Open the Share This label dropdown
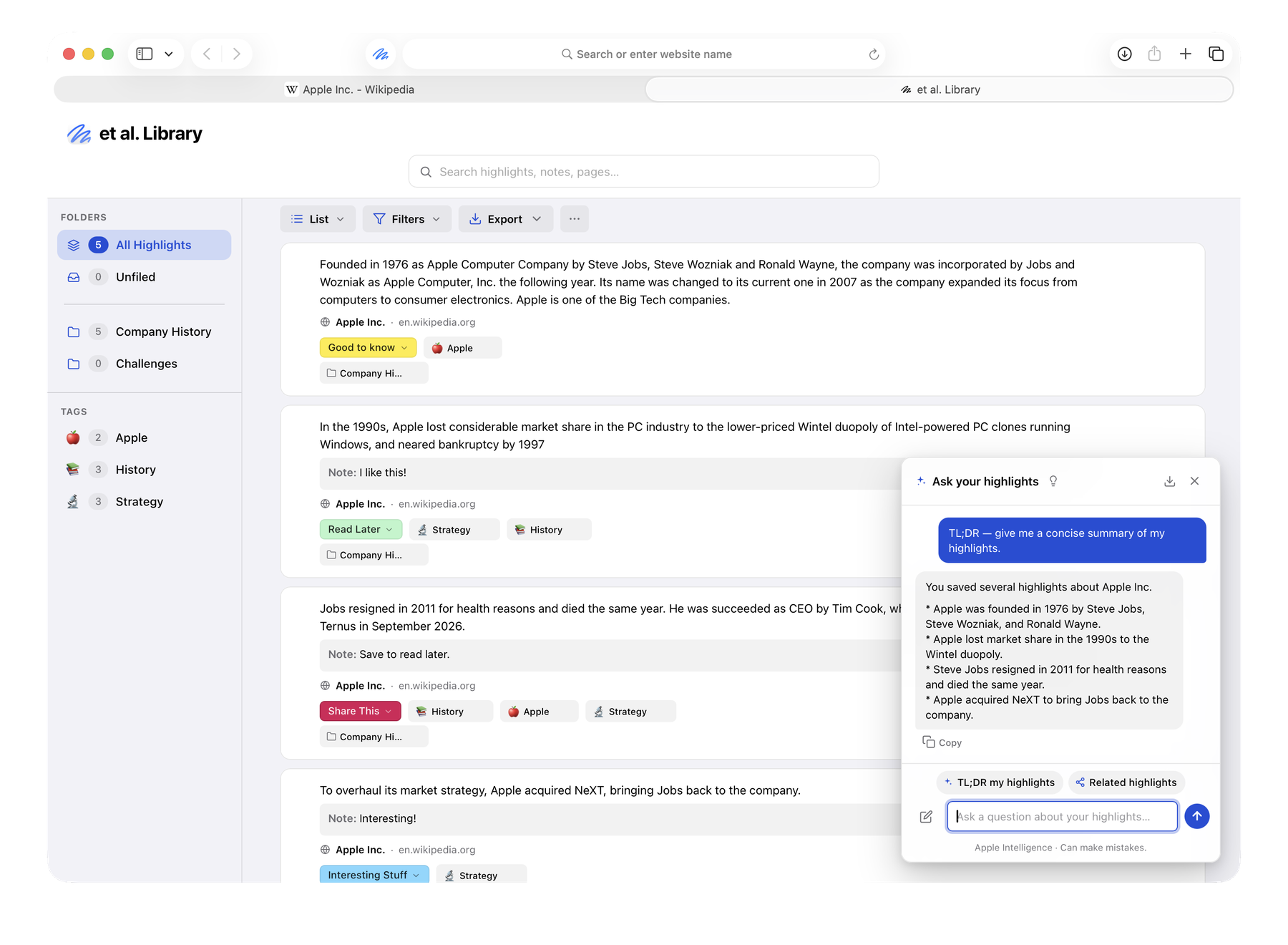 (360, 711)
